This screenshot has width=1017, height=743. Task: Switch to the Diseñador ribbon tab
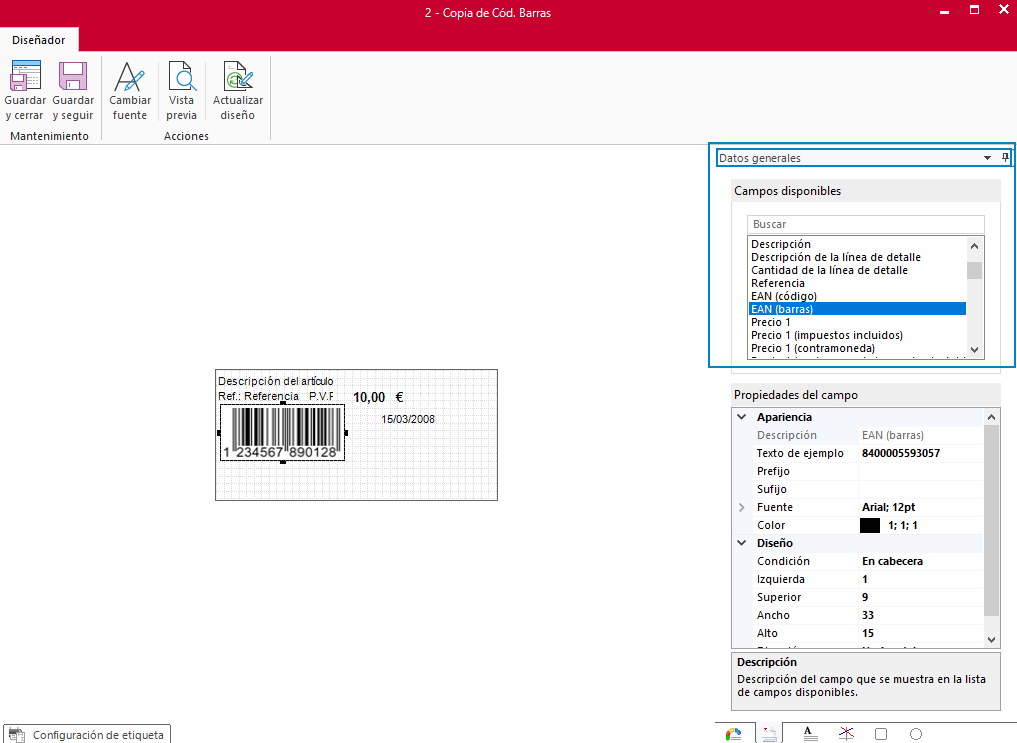coord(39,40)
